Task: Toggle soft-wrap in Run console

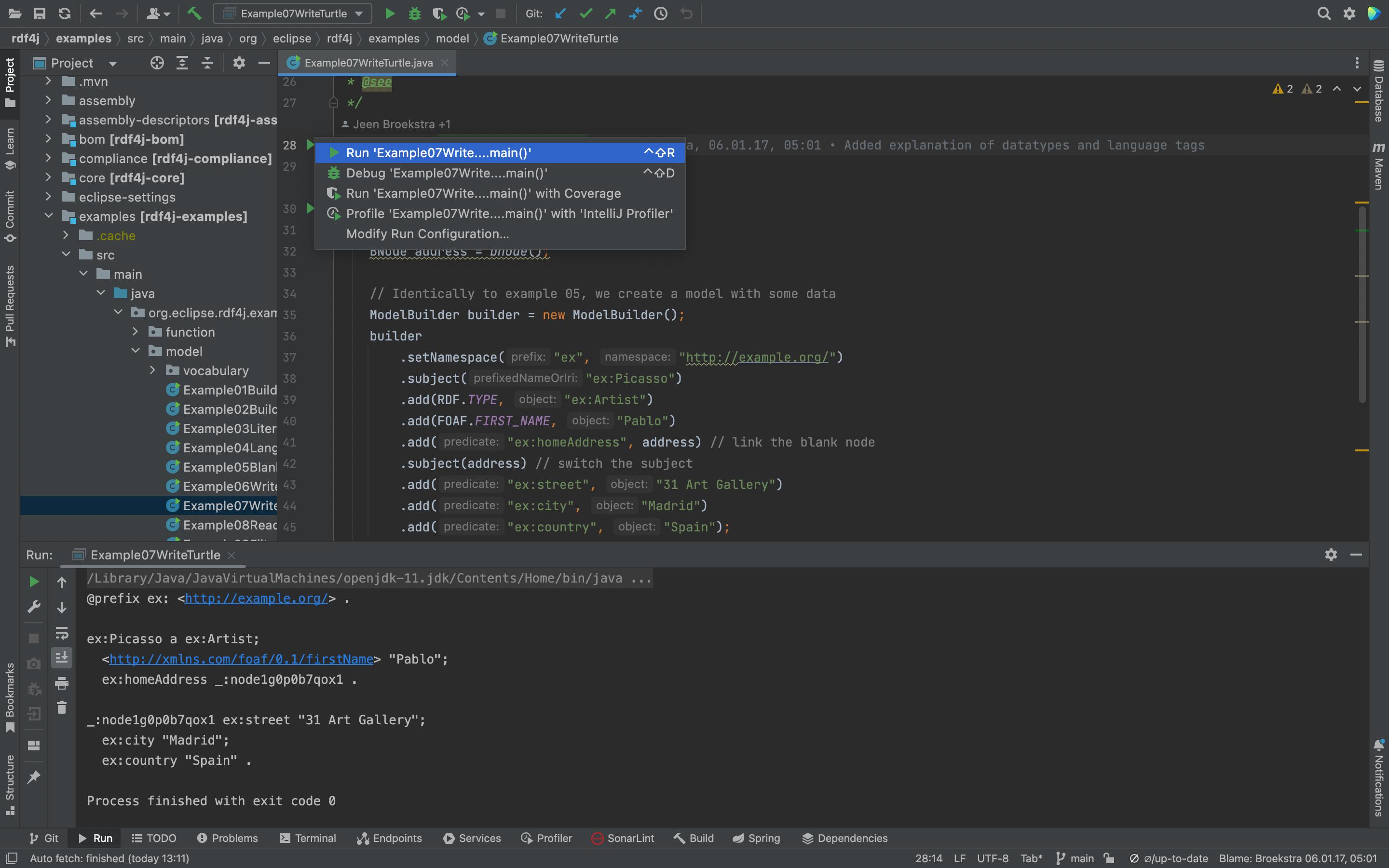Action: point(61,633)
